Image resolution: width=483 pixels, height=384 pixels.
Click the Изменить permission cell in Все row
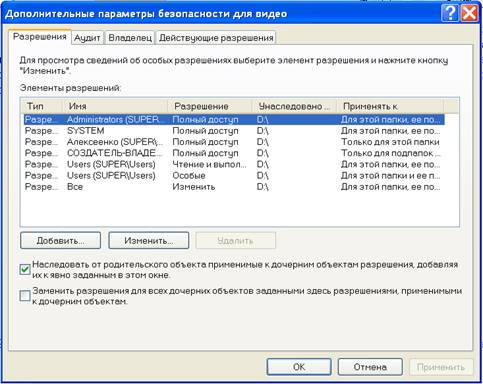tap(194, 187)
